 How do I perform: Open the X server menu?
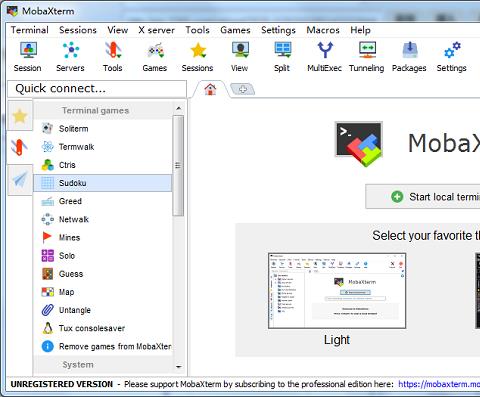(x=156, y=30)
